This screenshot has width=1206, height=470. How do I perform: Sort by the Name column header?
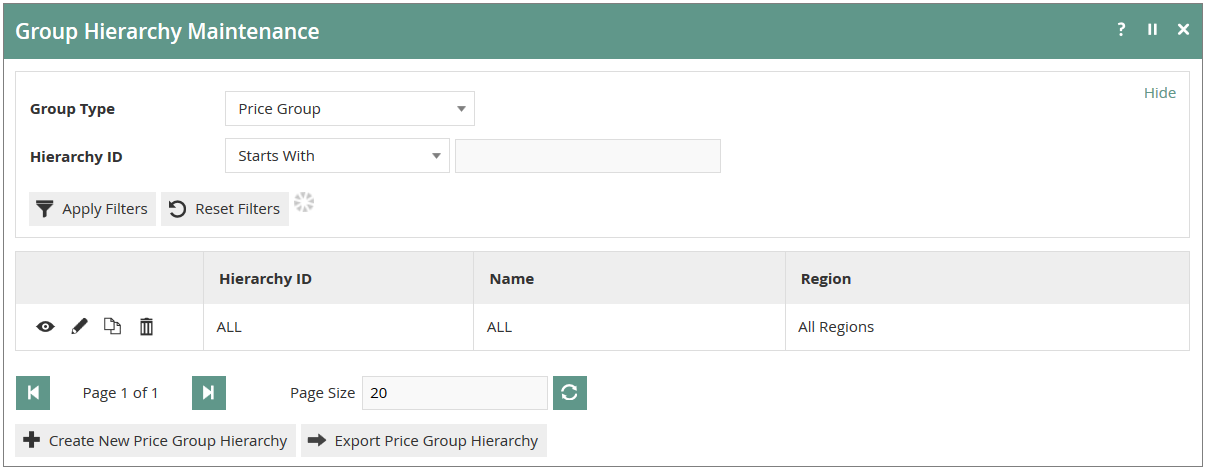[512, 279]
